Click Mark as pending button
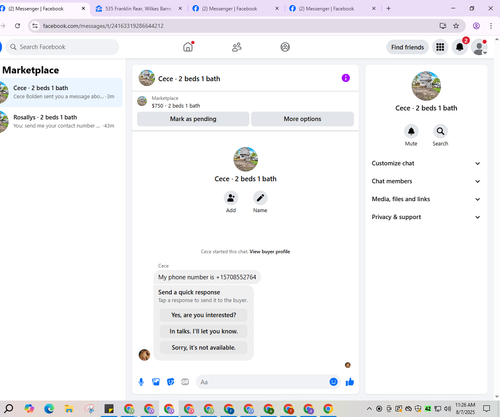 193,119
